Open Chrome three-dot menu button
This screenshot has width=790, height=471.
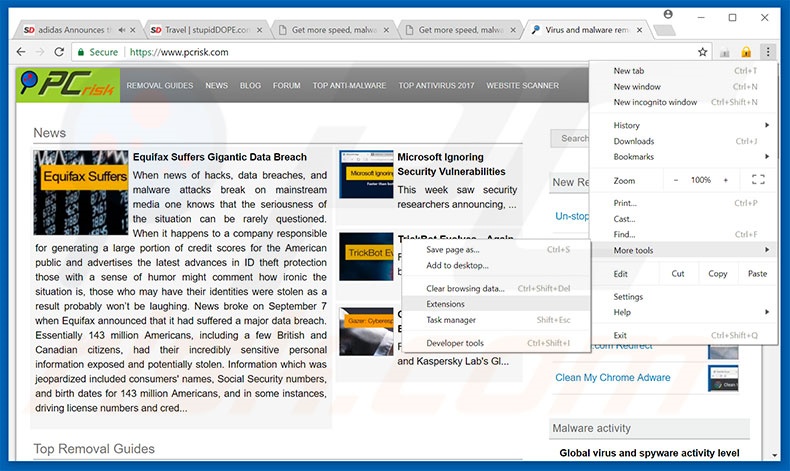767,51
